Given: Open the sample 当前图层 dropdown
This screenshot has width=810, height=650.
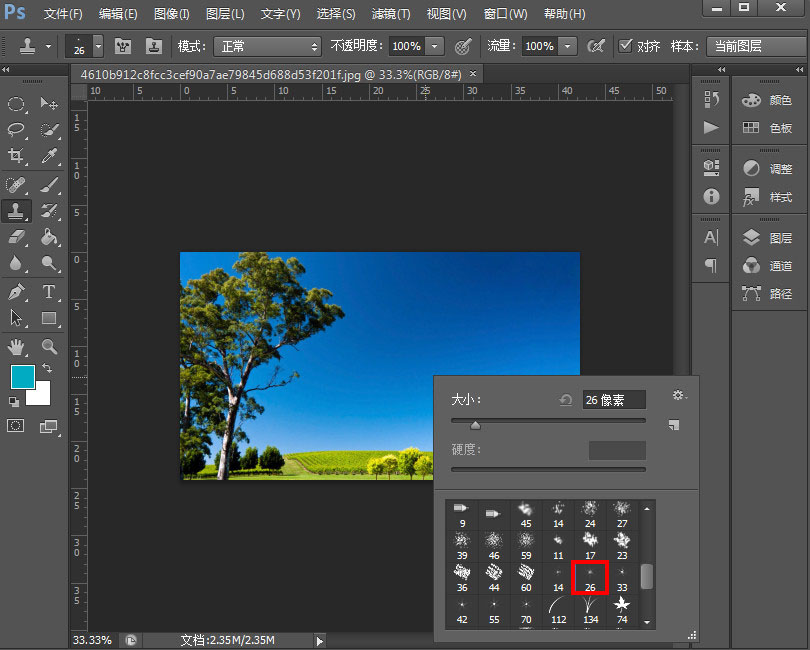Looking at the screenshot, I should (x=756, y=47).
